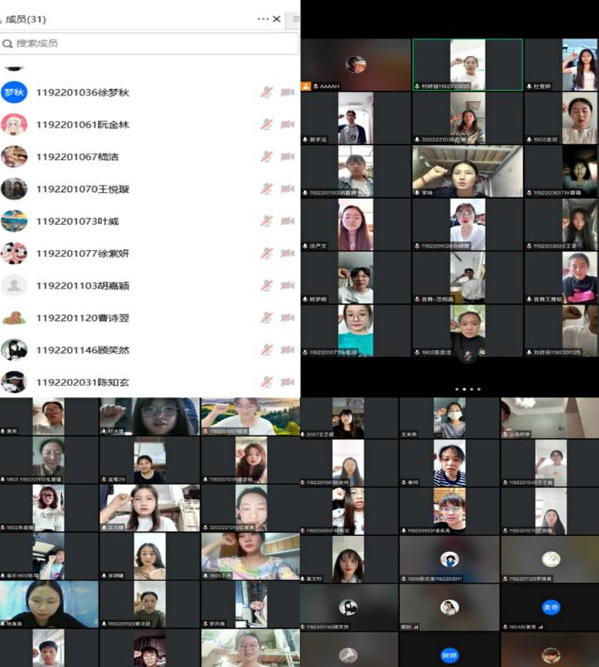
Task: Click the search members input field
Action: click(149, 43)
